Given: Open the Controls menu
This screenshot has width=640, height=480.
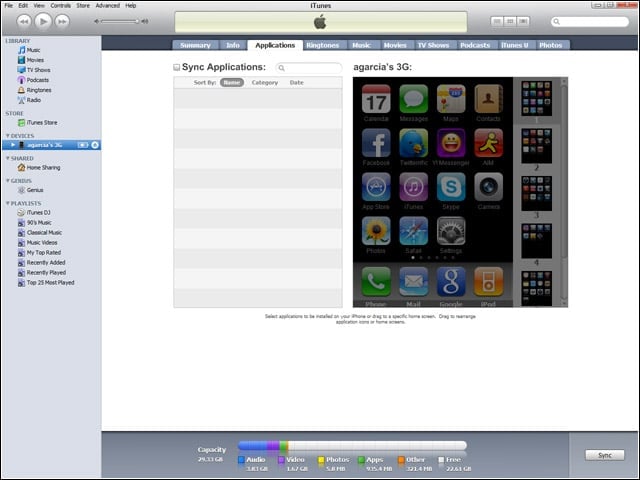Looking at the screenshot, I should coord(60,5).
